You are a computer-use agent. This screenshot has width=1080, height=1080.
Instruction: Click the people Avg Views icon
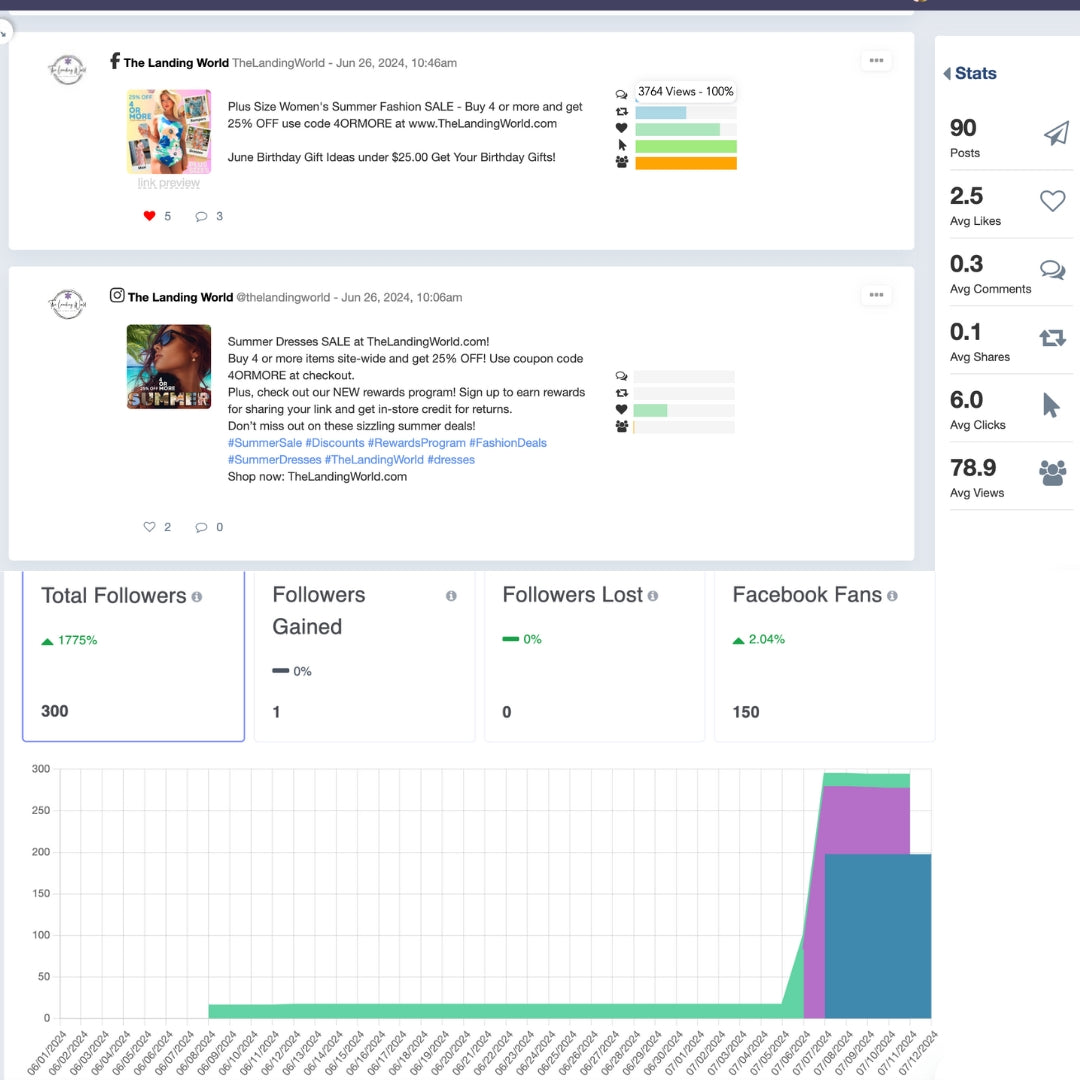[x=1052, y=473]
